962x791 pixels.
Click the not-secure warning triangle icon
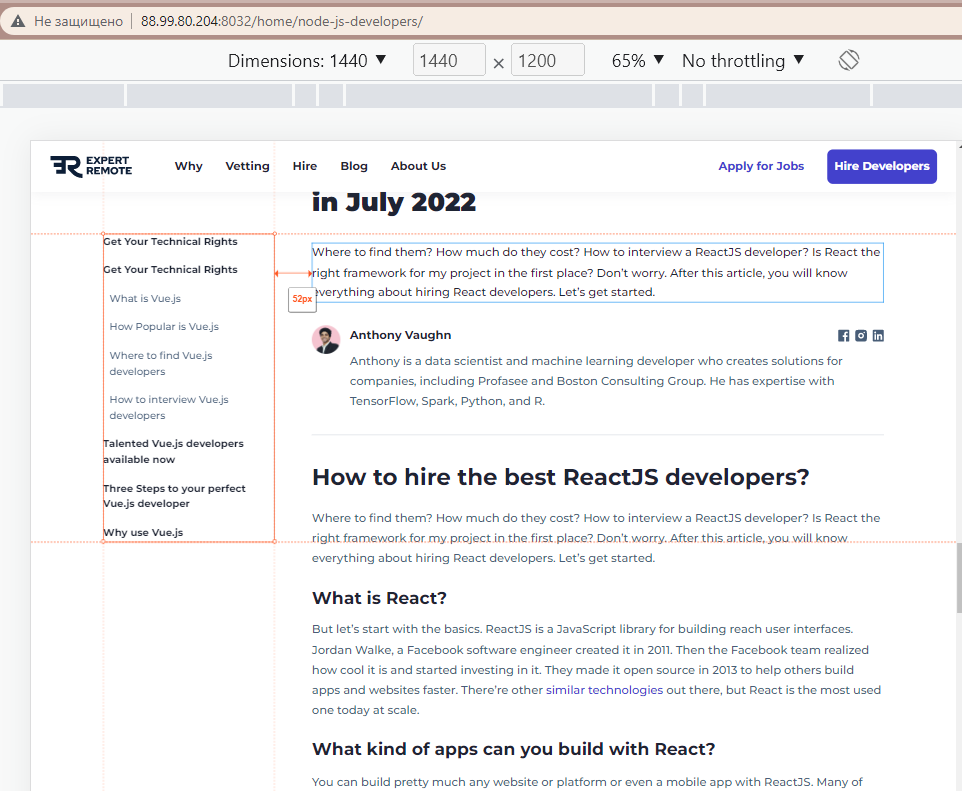18,21
